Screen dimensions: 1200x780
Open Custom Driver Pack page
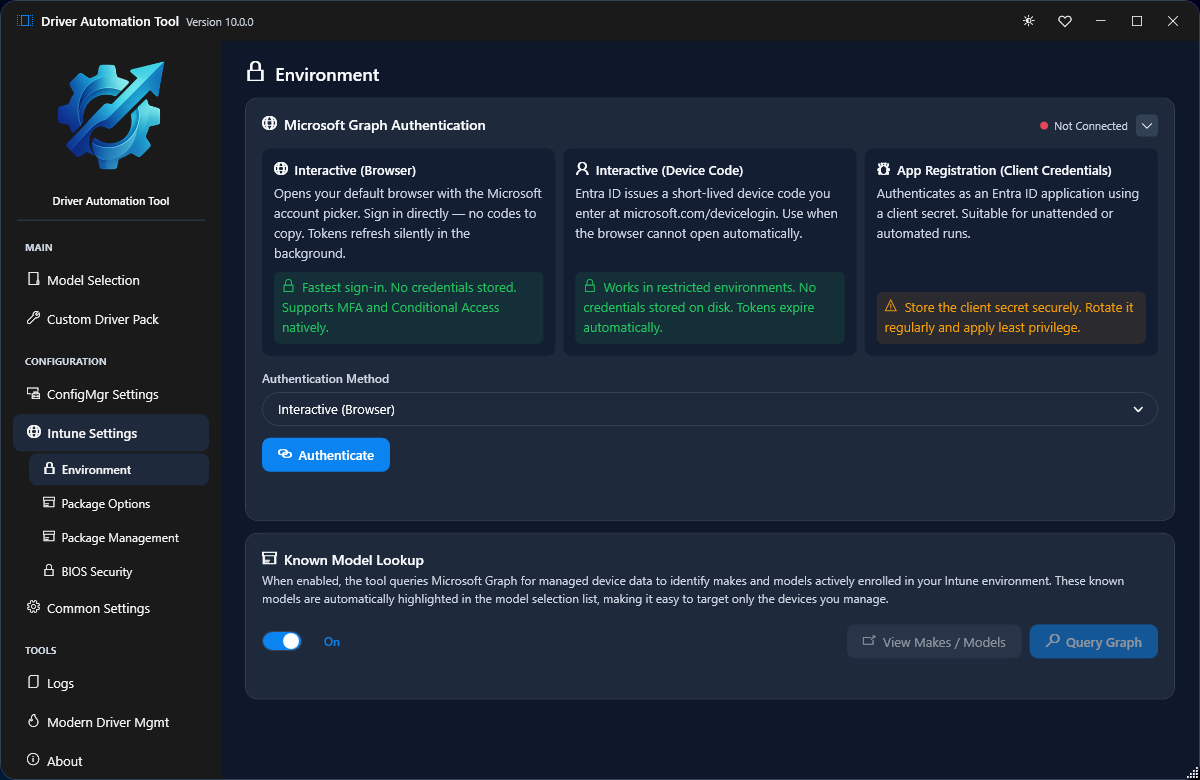point(111,319)
